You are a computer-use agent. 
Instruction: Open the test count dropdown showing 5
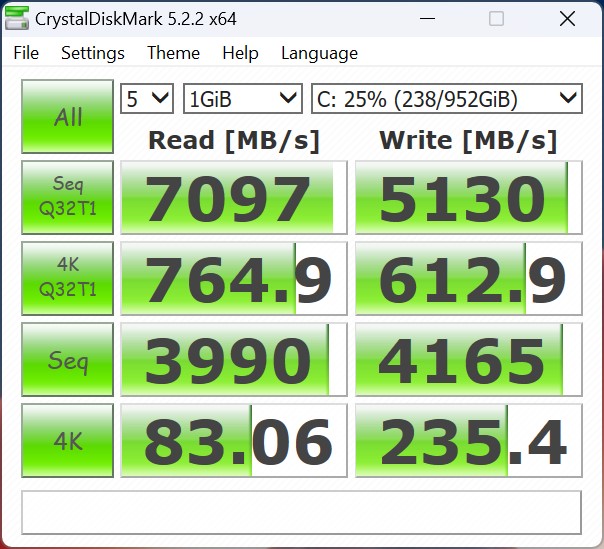[x=147, y=99]
